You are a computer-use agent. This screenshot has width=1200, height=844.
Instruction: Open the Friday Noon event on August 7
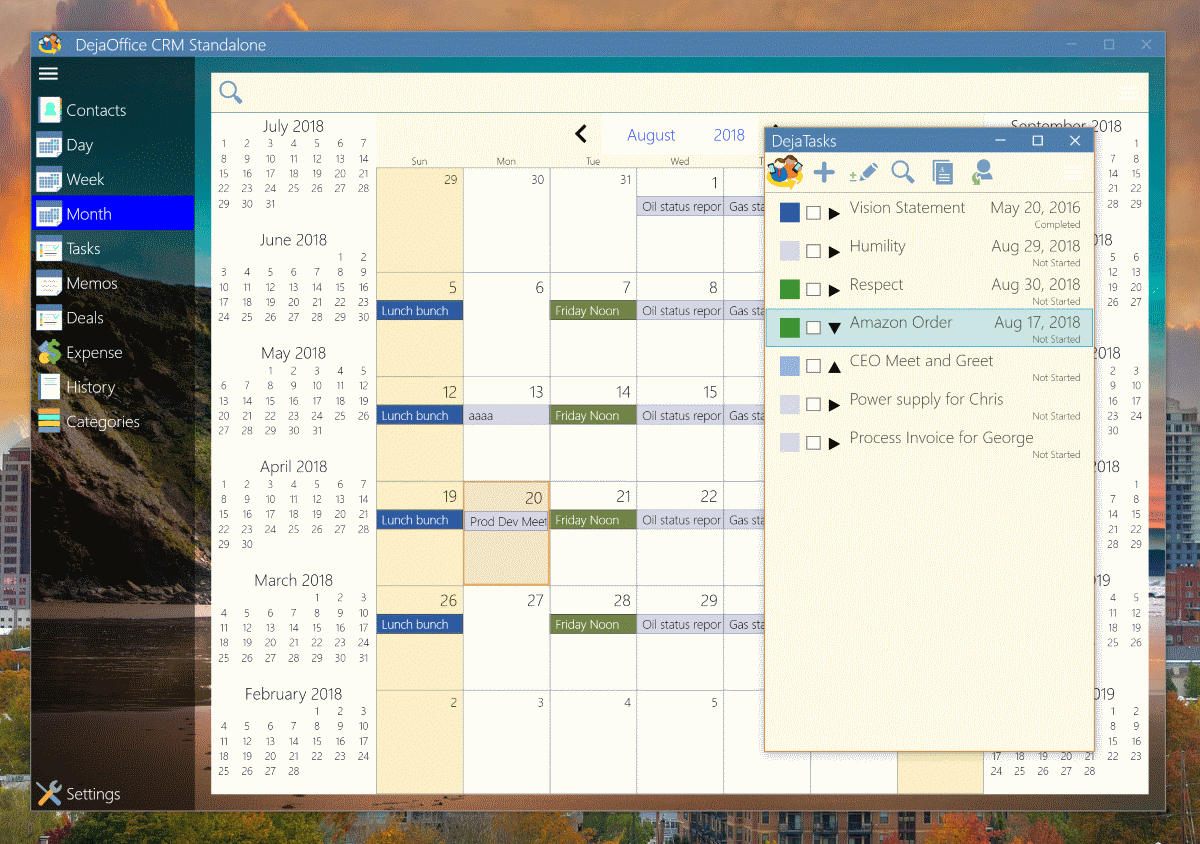[x=593, y=311]
